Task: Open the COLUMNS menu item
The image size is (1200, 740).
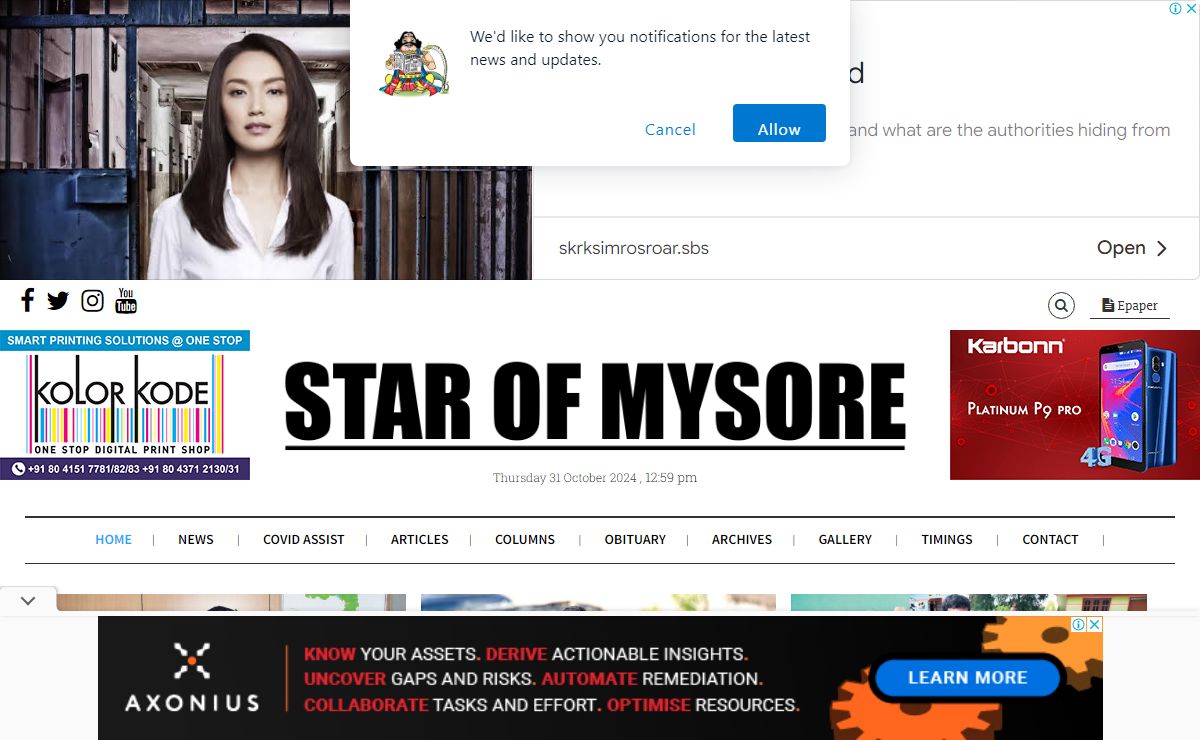Action: pos(525,539)
